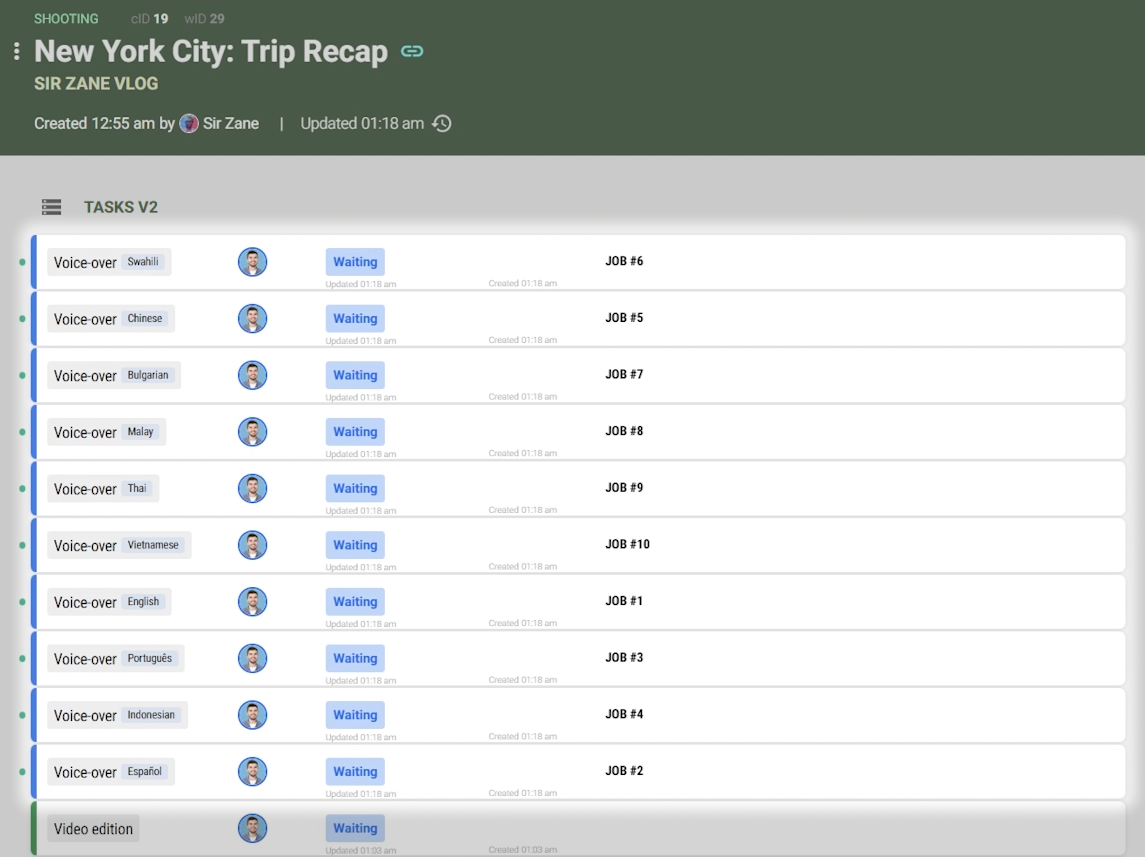Open the JOB #4 link
Screen dimensions: 1145x857
point(624,714)
